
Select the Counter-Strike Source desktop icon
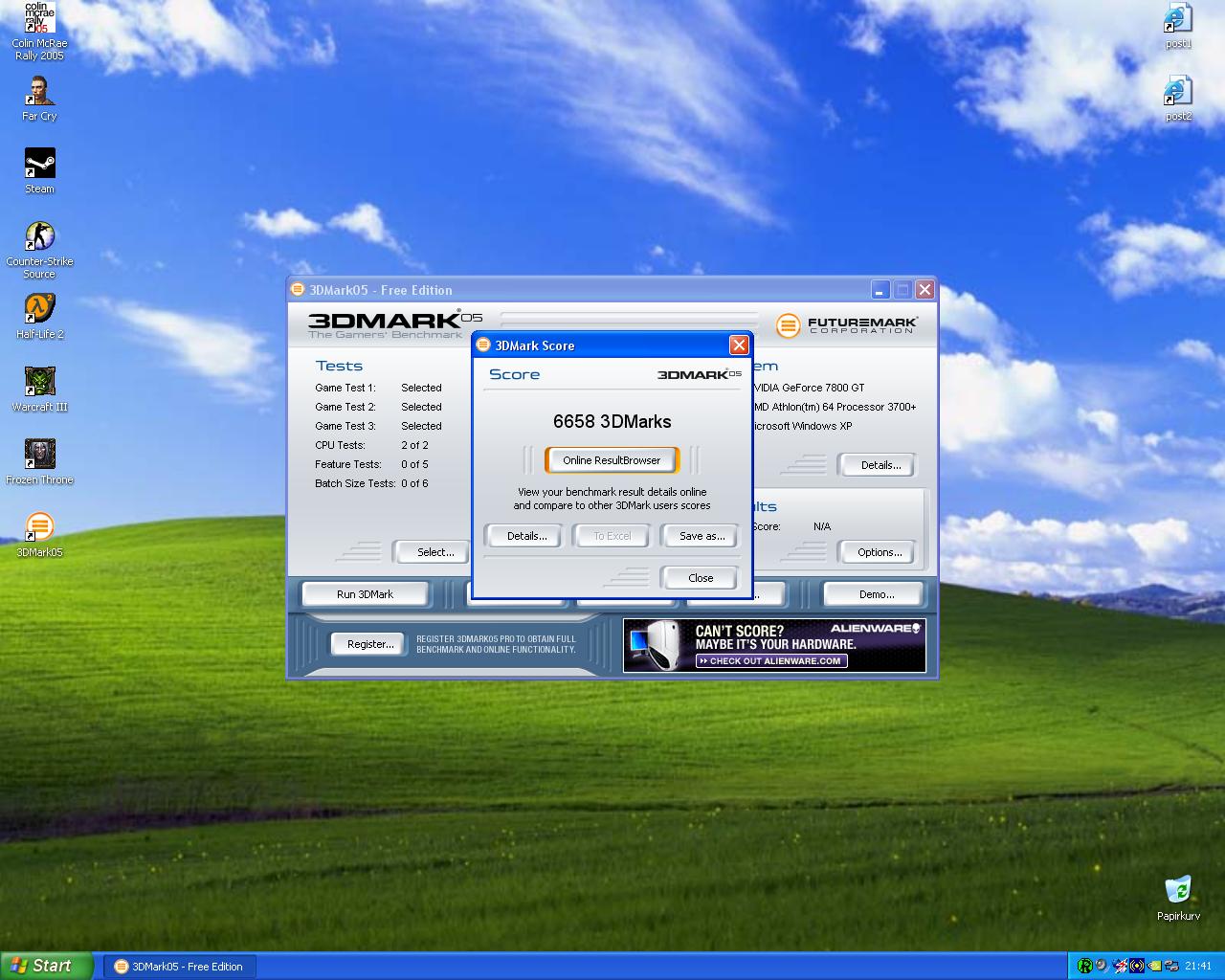coord(39,250)
